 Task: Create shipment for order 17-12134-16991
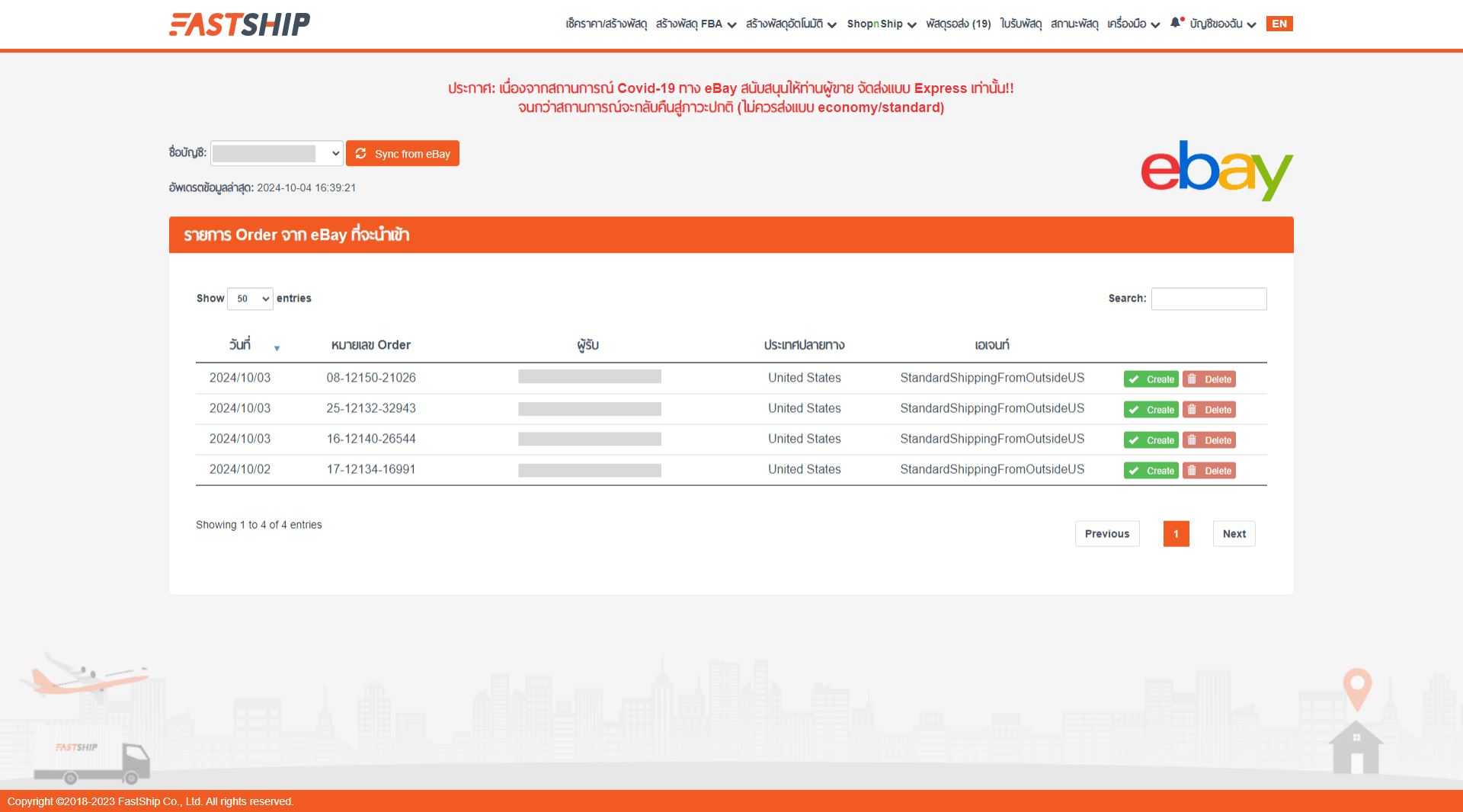(1151, 471)
